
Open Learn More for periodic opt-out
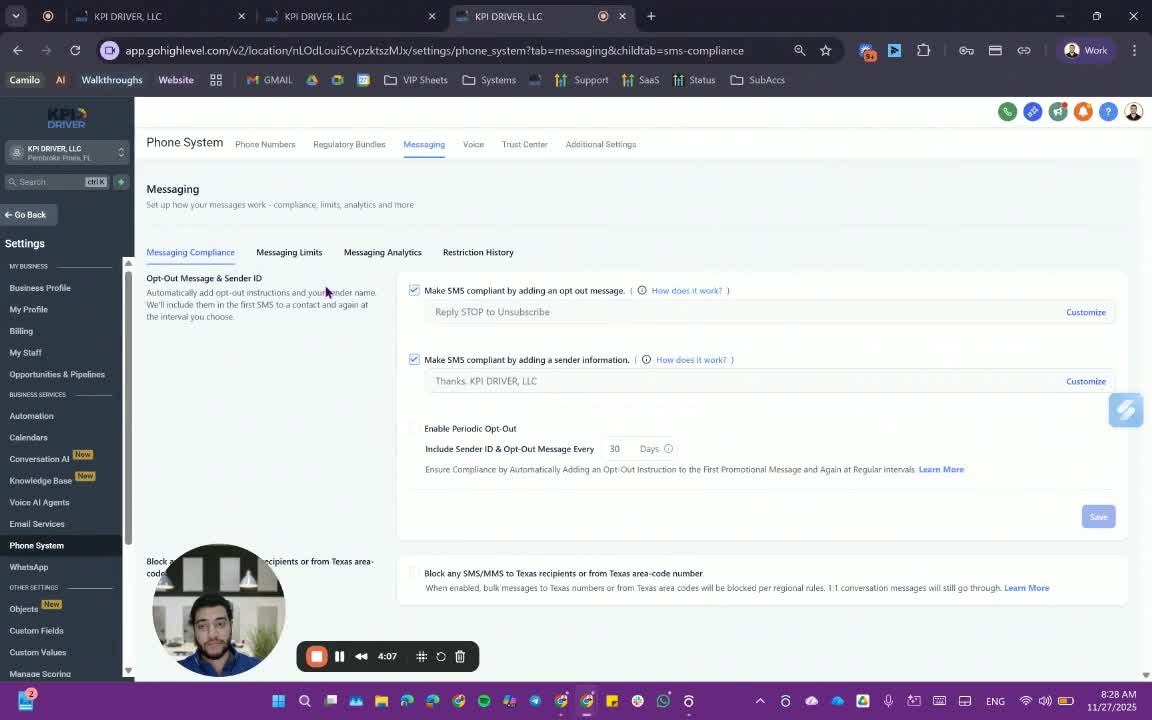[941, 469]
